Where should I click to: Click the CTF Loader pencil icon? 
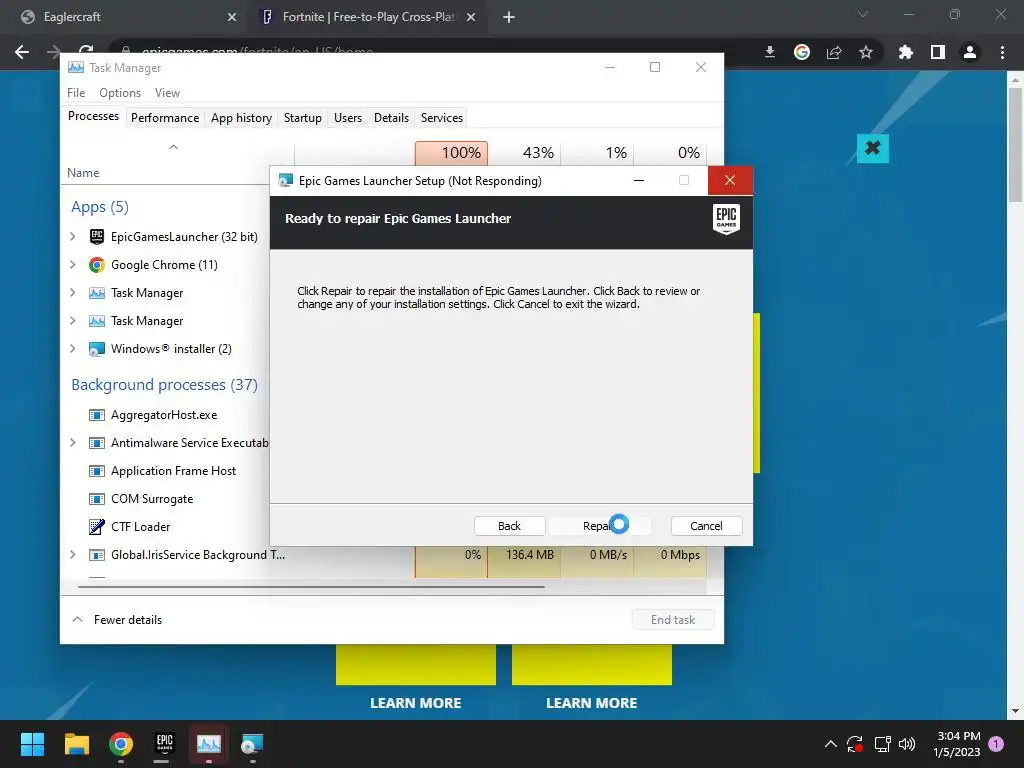(x=97, y=526)
